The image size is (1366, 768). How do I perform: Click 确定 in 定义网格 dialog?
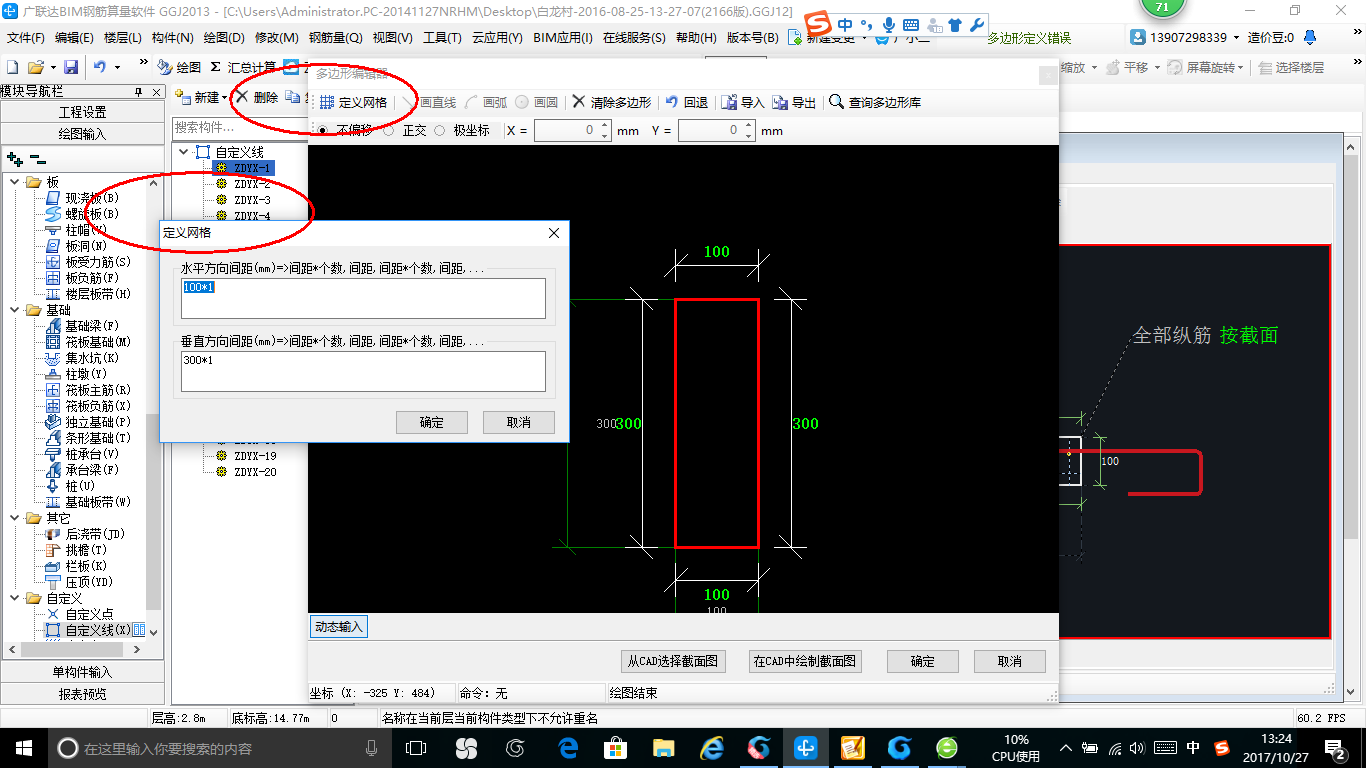tap(432, 422)
